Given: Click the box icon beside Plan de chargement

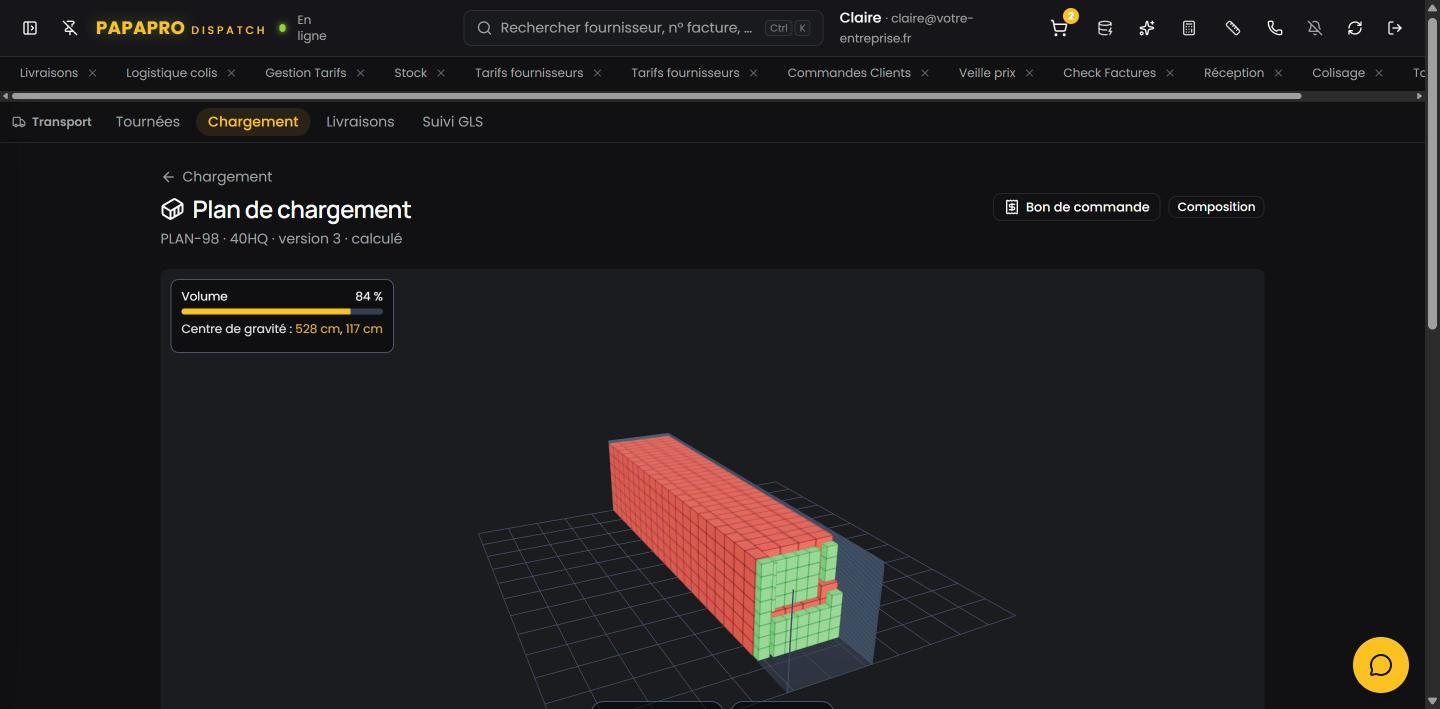Looking at the screenshot, I should tap(172, 209).
